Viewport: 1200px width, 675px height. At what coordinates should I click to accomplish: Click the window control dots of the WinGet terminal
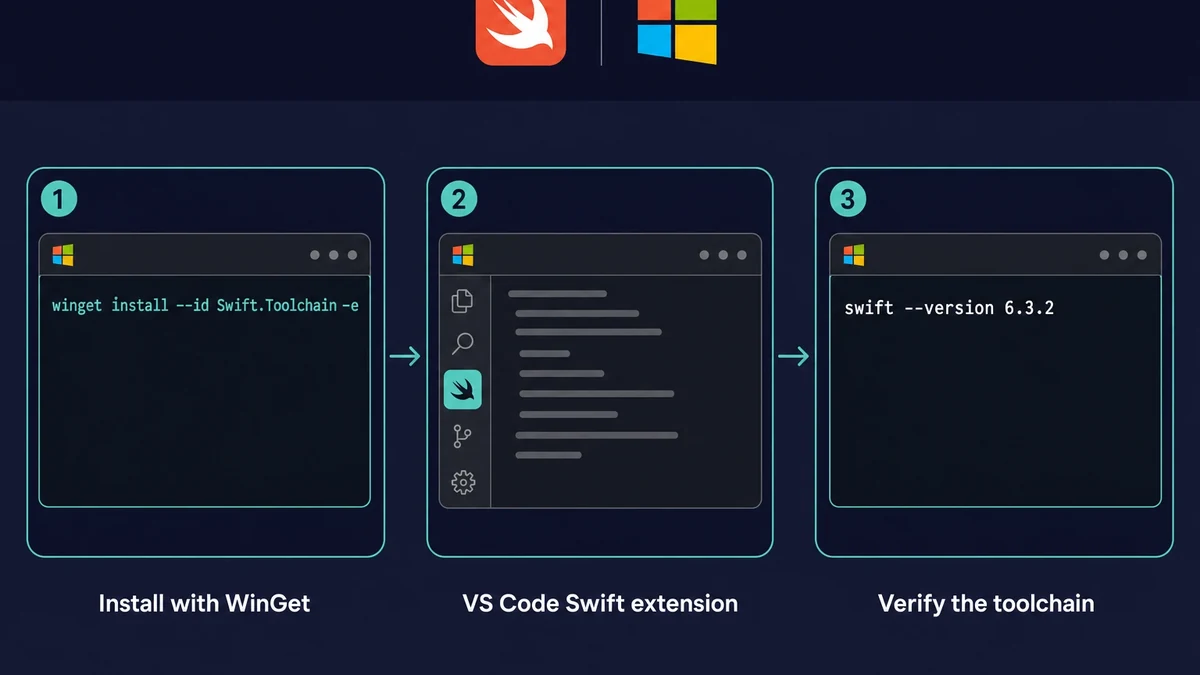click(333, 255)
